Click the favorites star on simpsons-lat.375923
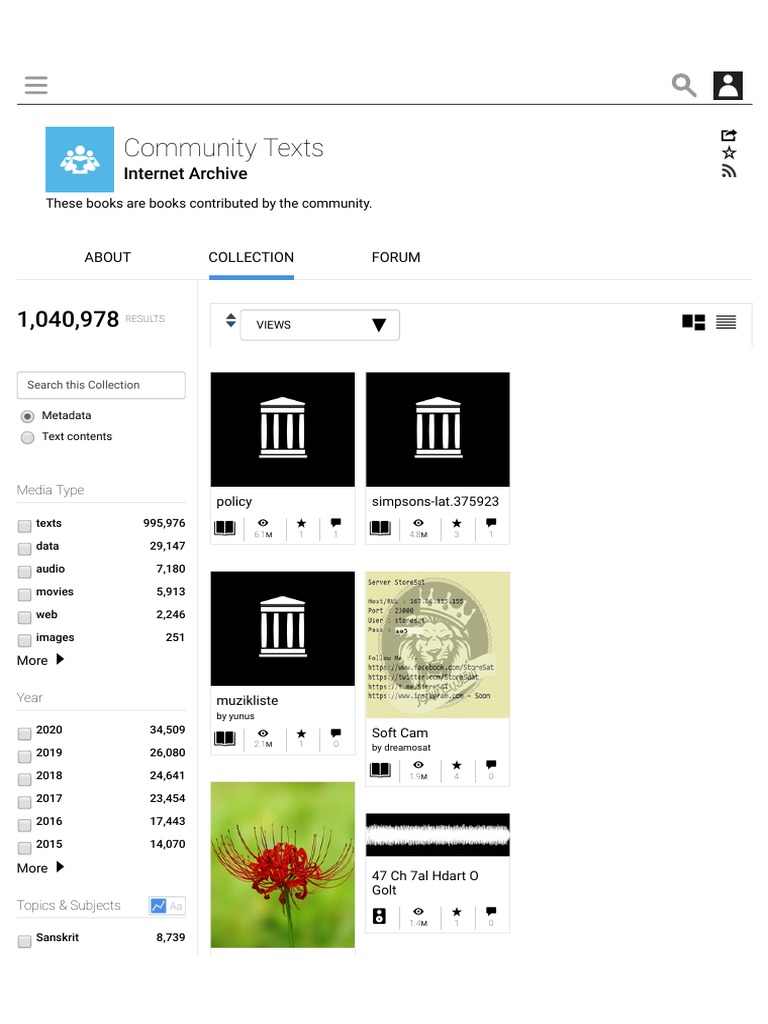Image resolution: width=768 pixels, height=1024 pixels. tap(456, 523)
